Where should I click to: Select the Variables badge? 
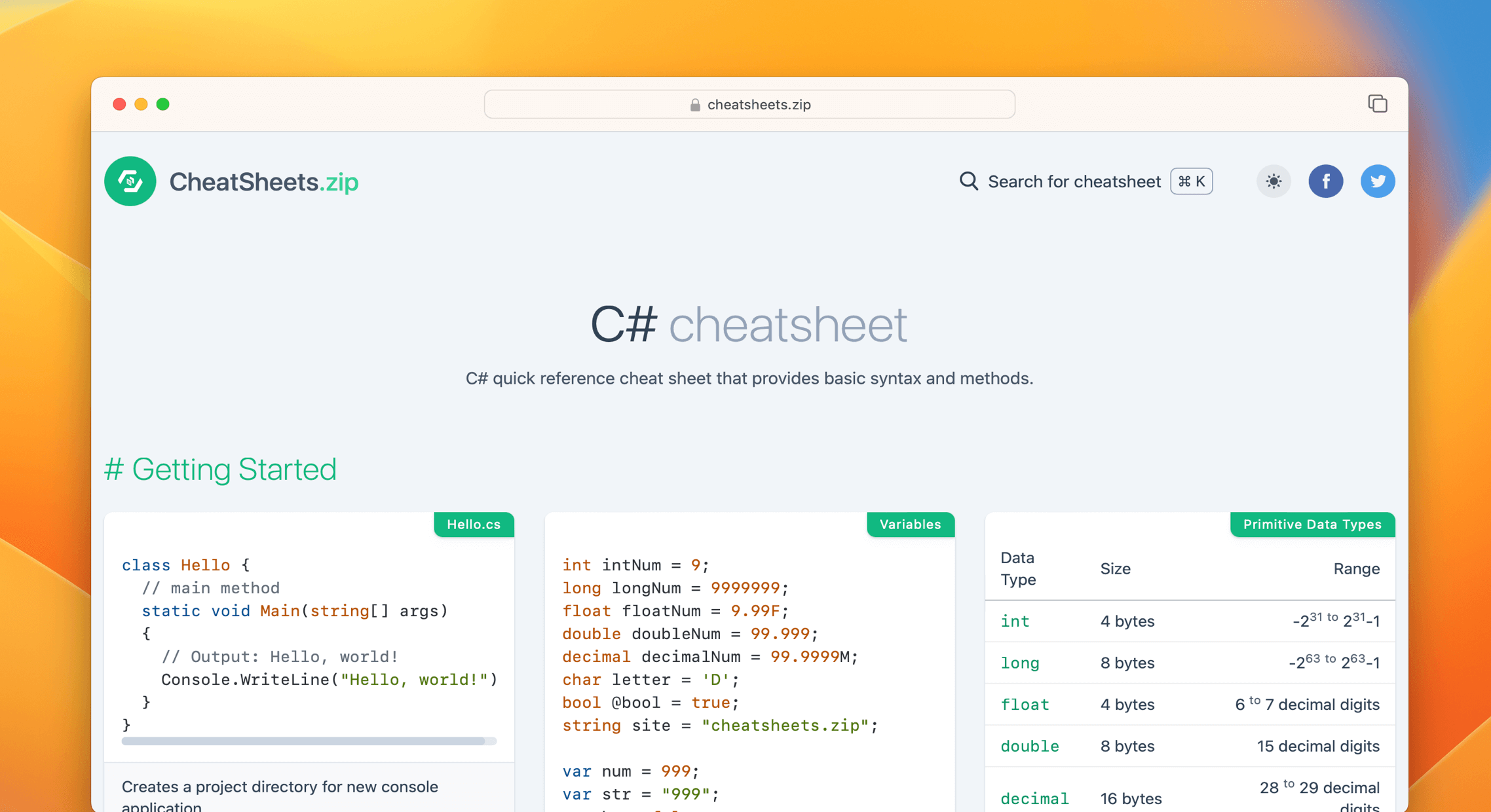(910, 524)
